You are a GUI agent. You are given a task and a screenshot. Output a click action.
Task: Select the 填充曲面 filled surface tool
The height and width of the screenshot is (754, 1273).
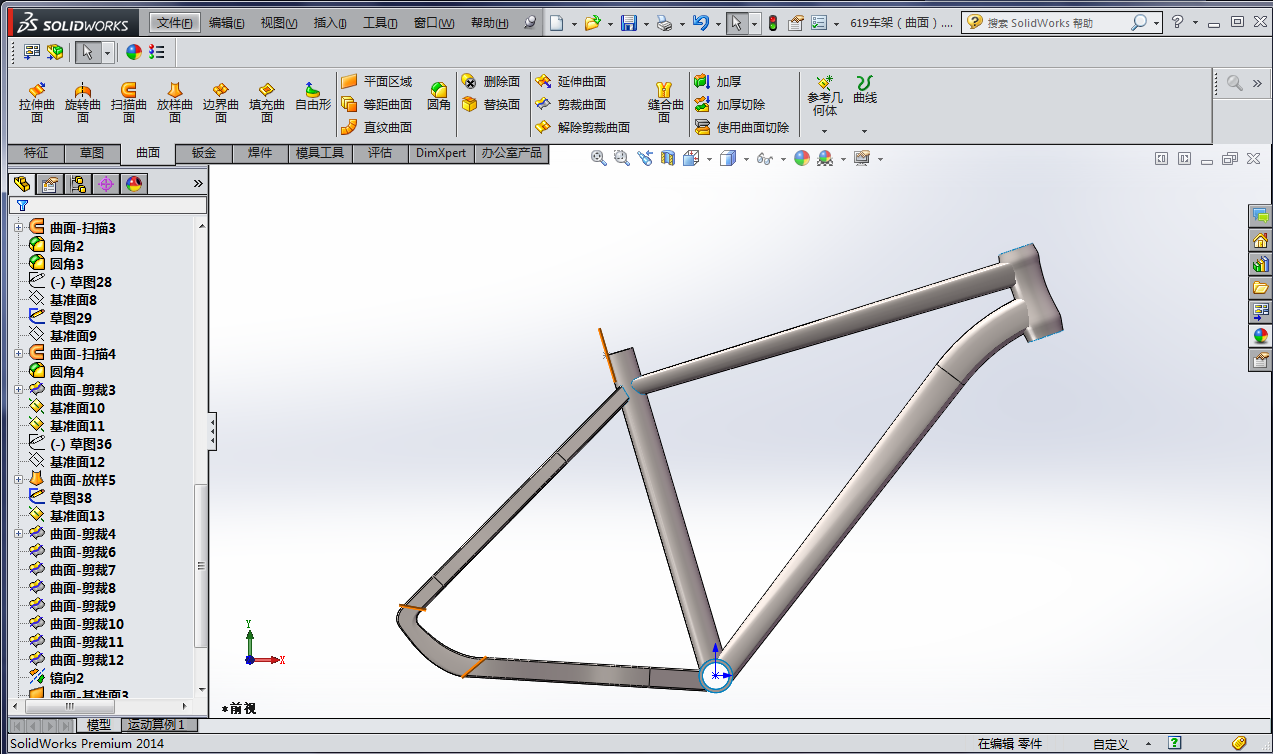point(267,102)
